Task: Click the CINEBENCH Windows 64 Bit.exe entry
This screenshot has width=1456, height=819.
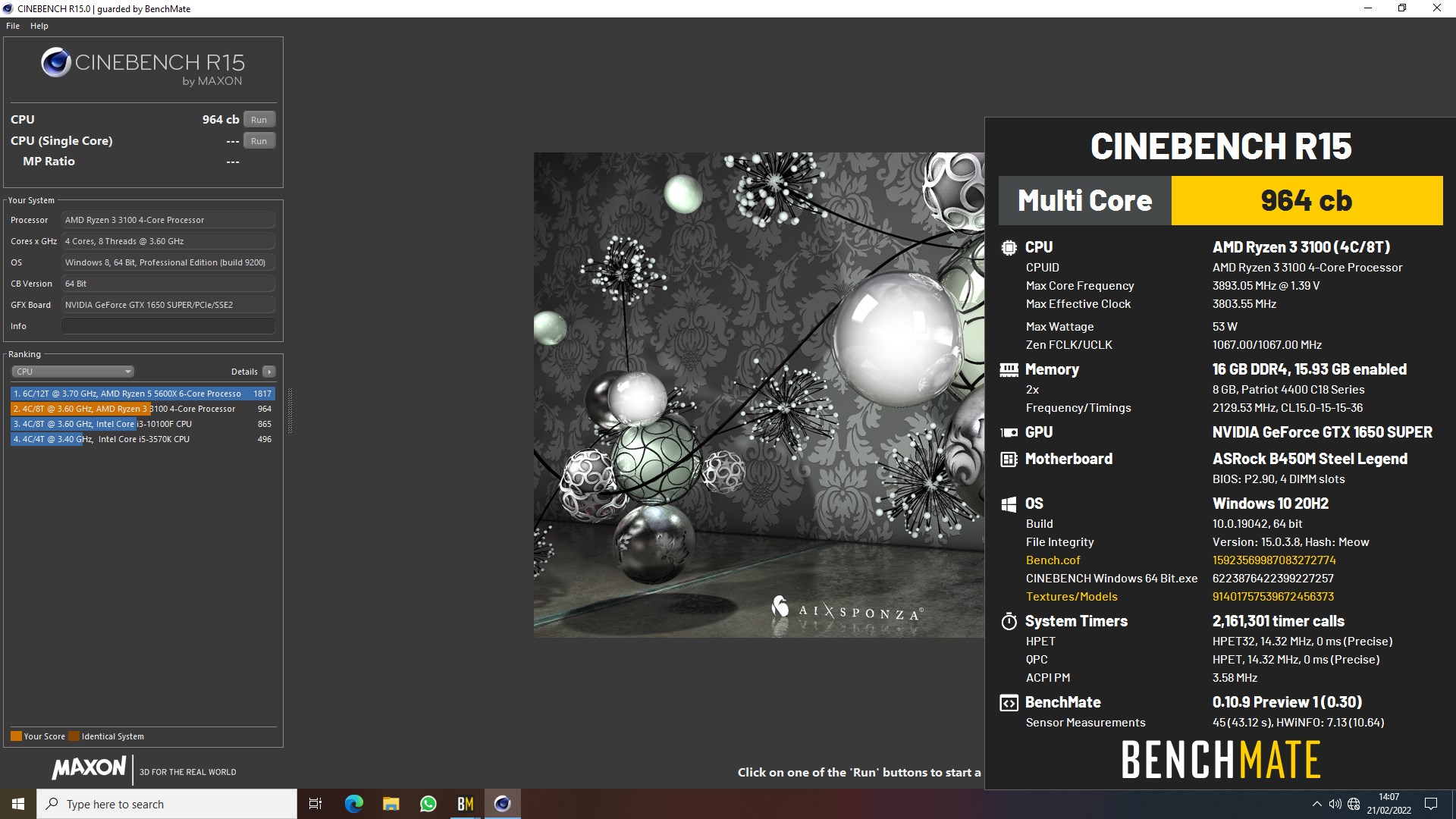Action: click(x=1112, y=579)
